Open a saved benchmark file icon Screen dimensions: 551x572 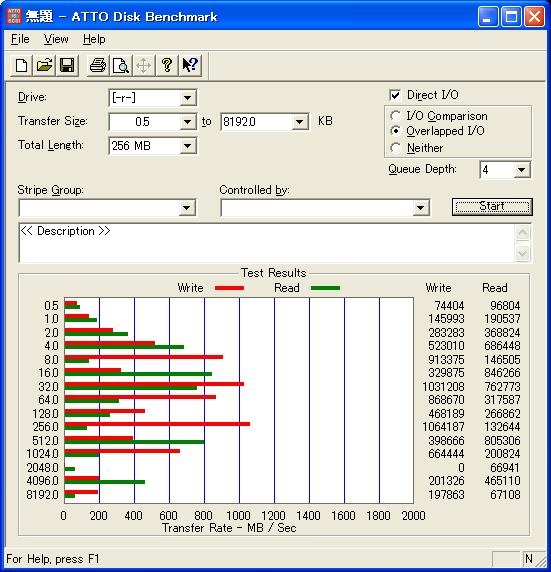point(44,66)
